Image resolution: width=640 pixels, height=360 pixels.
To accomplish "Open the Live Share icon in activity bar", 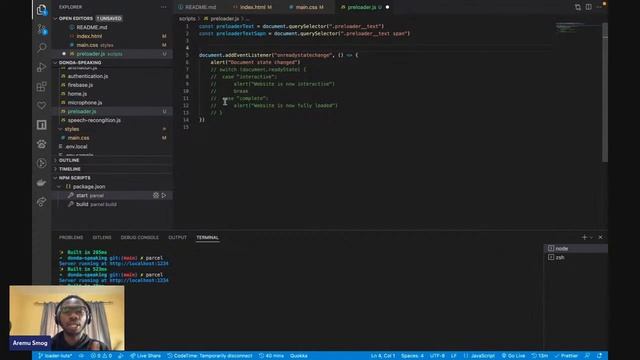I will 42,202.
